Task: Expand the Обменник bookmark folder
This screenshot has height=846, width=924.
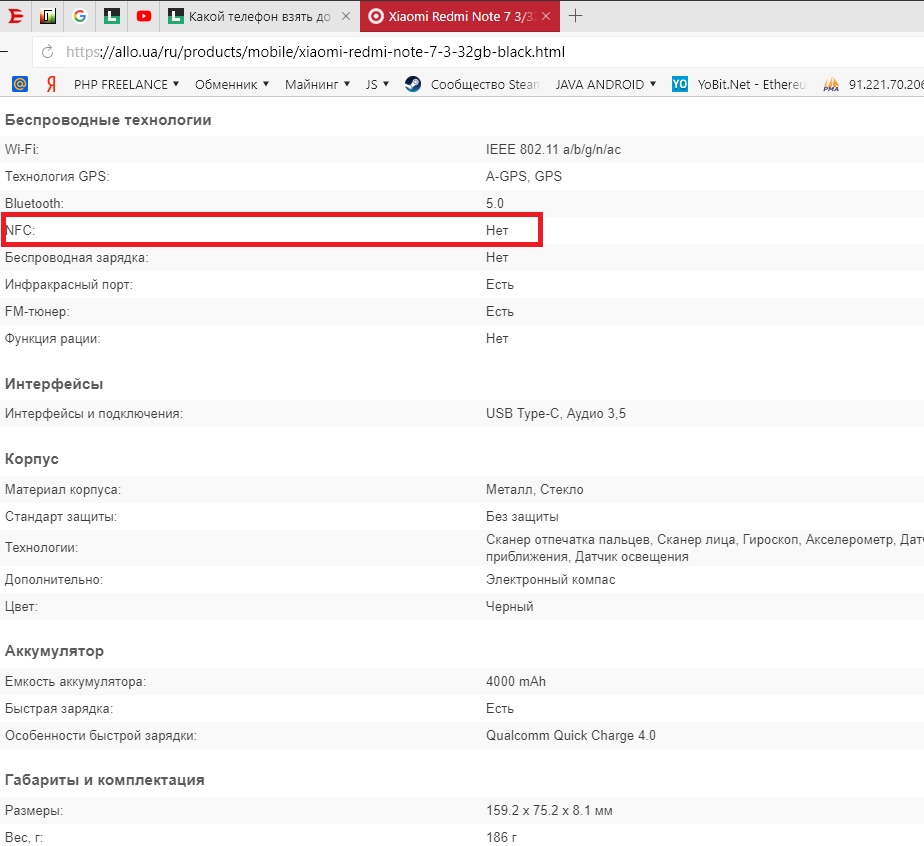Action: click(232, 84)
